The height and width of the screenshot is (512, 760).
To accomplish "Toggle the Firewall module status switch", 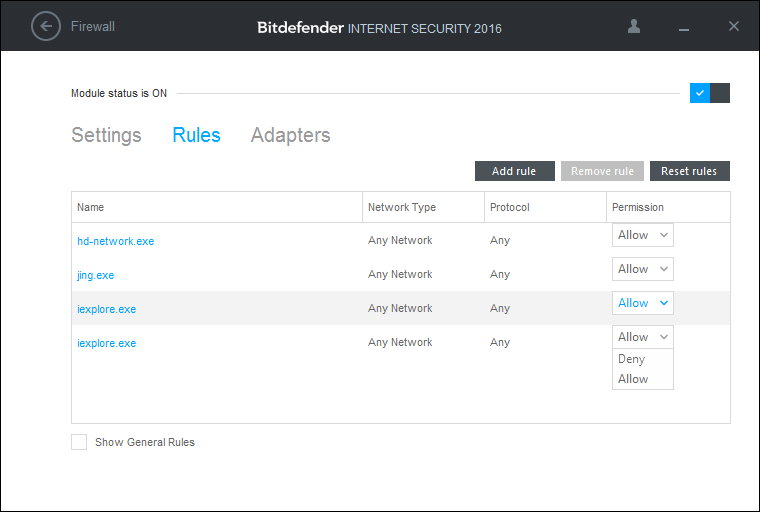I will click(x=710, y=93).
